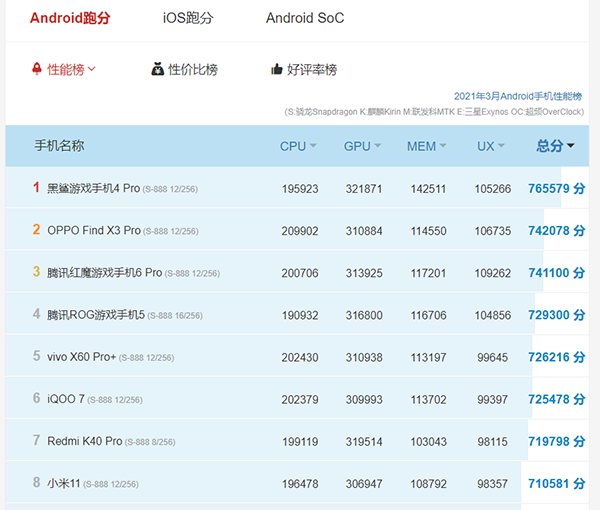The image size is (600, 510).
Task: Open 黑鲨游戏手机4 Pro details
Action: coord(93,188)
